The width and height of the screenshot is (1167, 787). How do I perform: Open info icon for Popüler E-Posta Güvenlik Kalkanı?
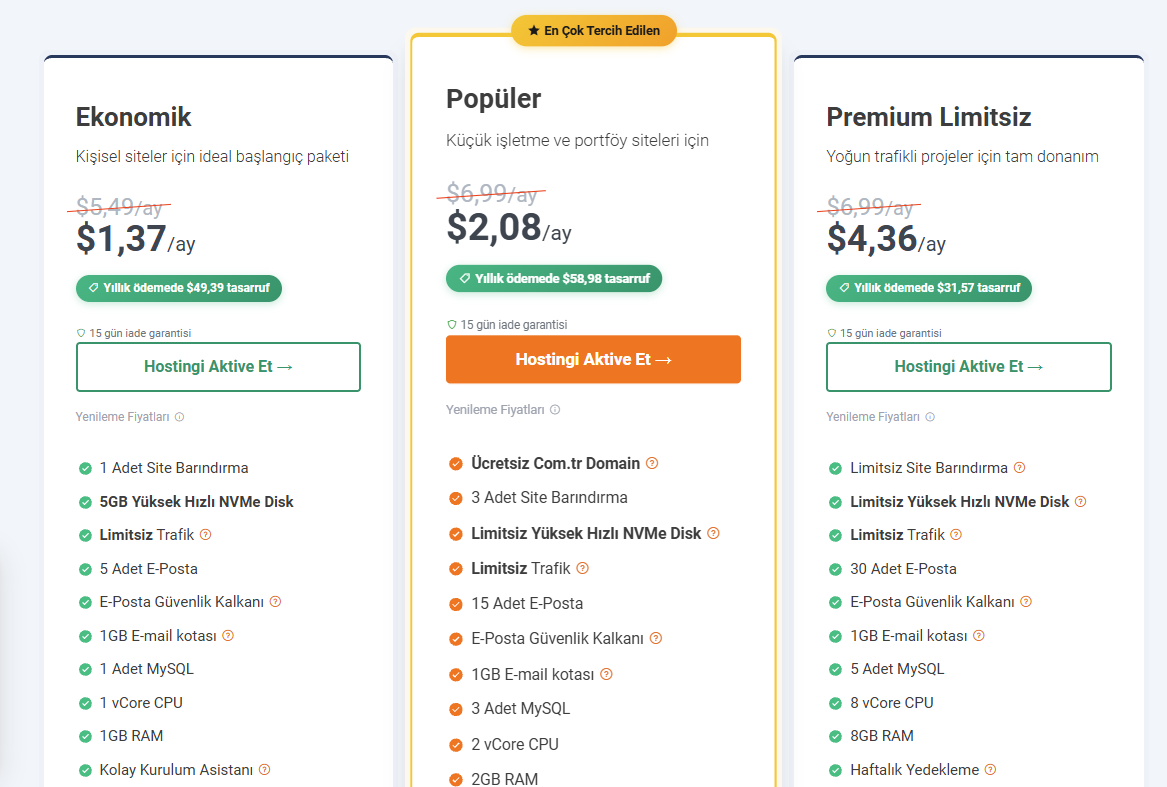[656, 638]
